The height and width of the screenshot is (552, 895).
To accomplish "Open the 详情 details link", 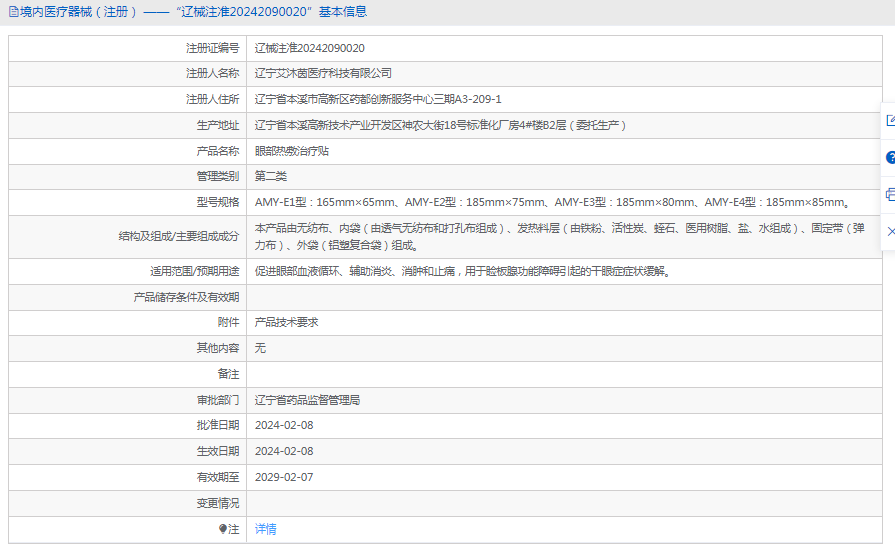I will (265, 529).
